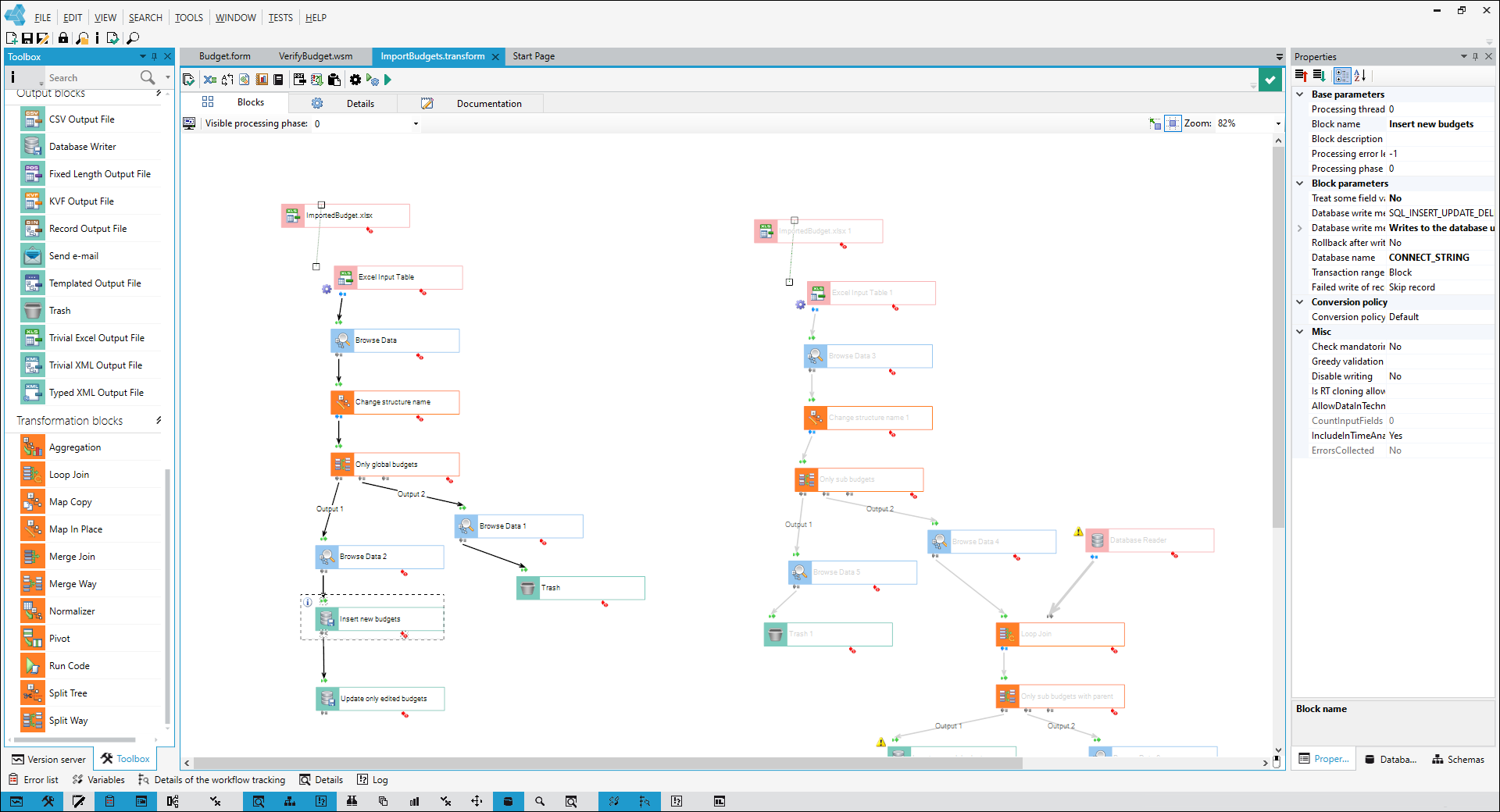Screen dimensions: 1500x812
Task: Select the CSV Output File block in Toolbox
Action: [81, 119]
